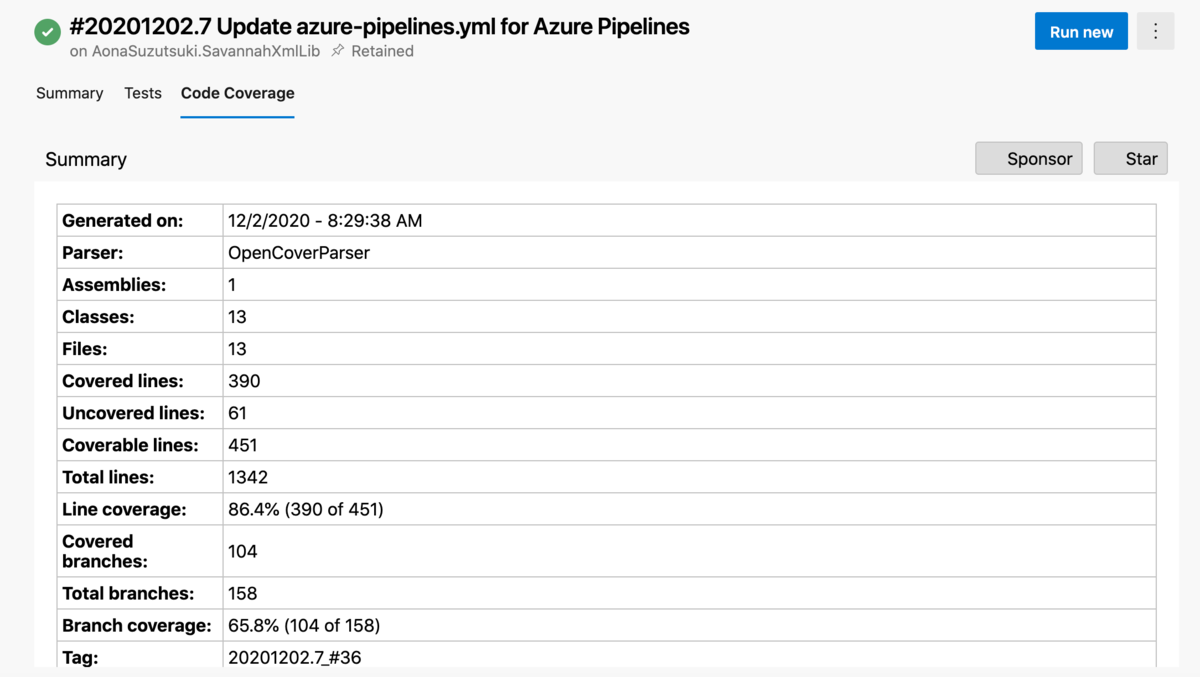Click the Summary section heading
The image size is (1200, 677).
coord(86,159)
